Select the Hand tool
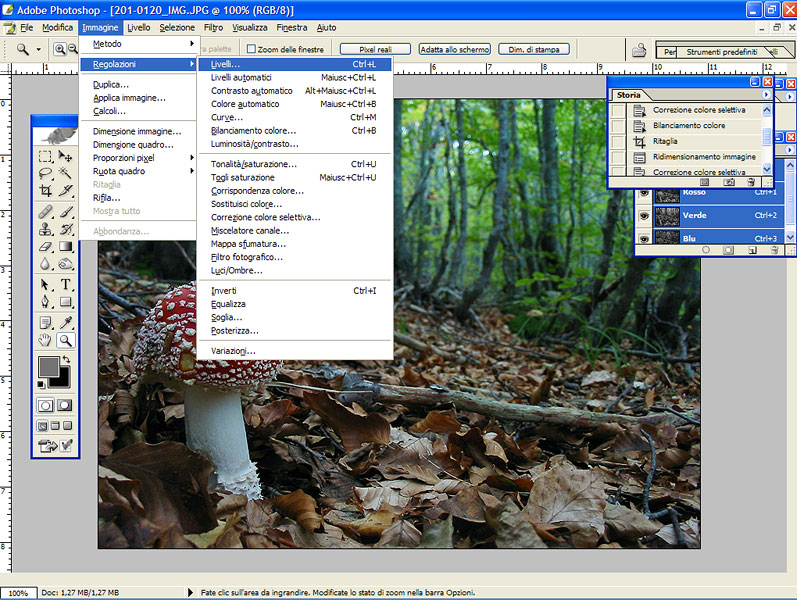The width and height of the screenshot is (797, 600). 46,340
